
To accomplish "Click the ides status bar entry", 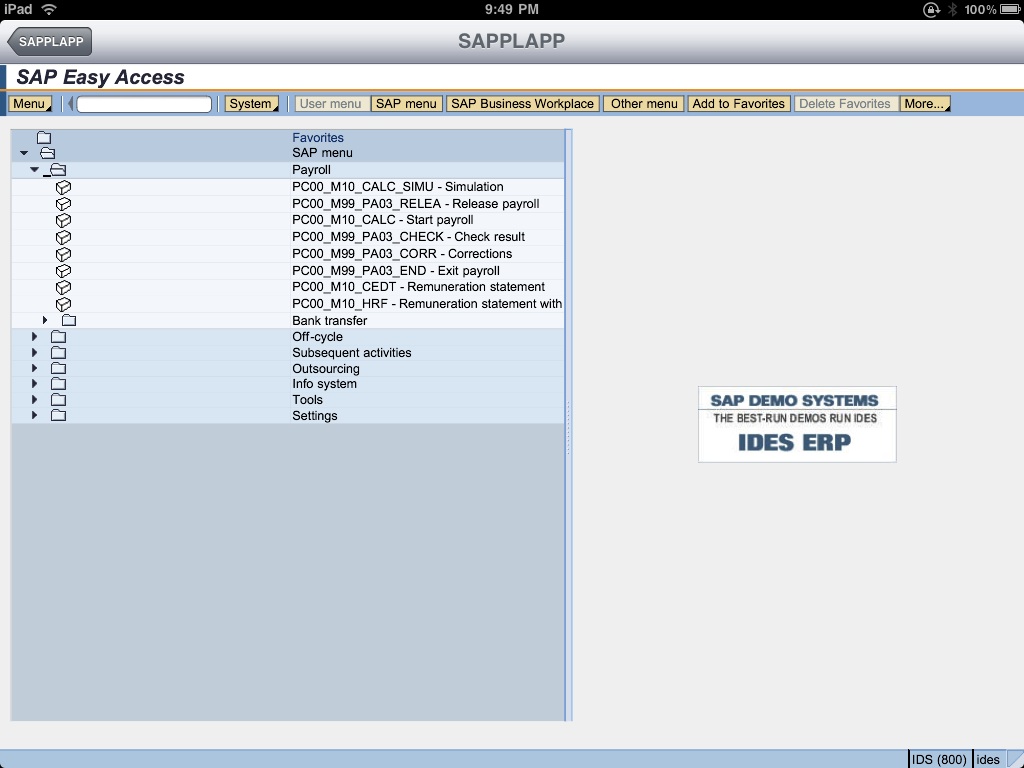I will tap(988, 760).
